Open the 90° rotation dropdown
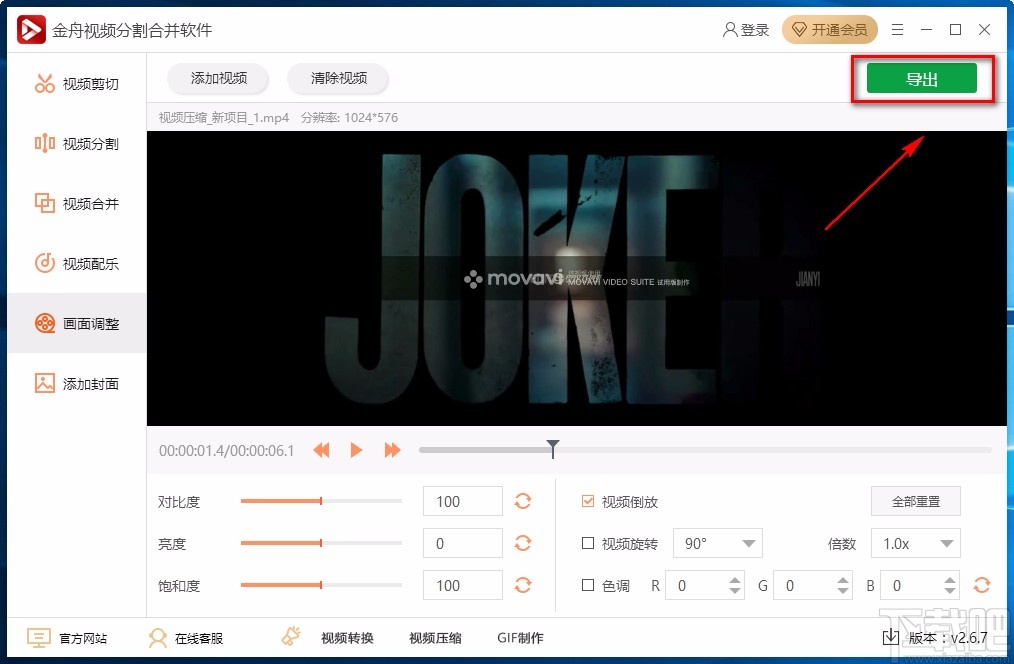The width and height of the screenshot is (1014, 664). (x=718, y=543)
